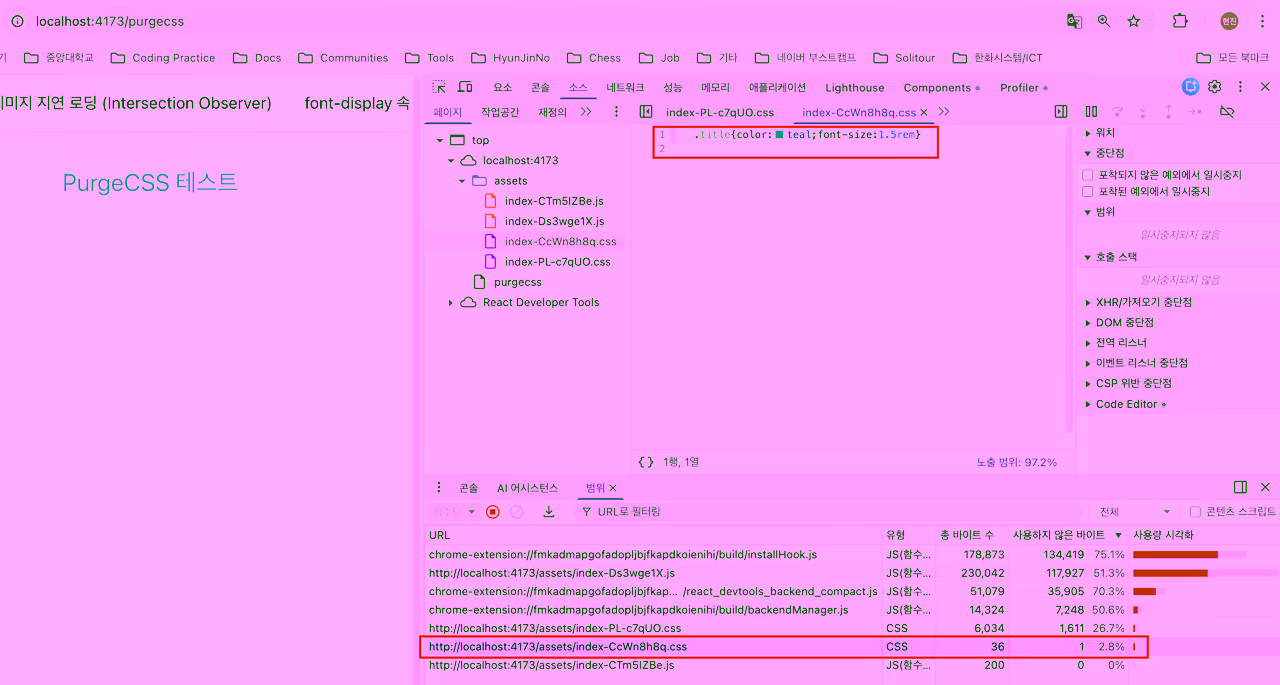Select index-Ds3wge1X.js in file tree
This screenshot has width=1280, height=685.
tap(554, 221)
